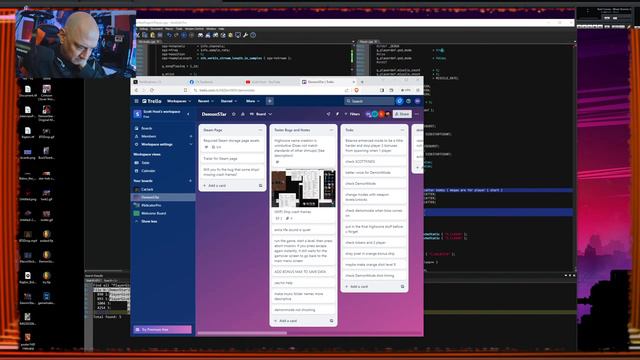Open the Calendar workspace view

coord(148,171)
